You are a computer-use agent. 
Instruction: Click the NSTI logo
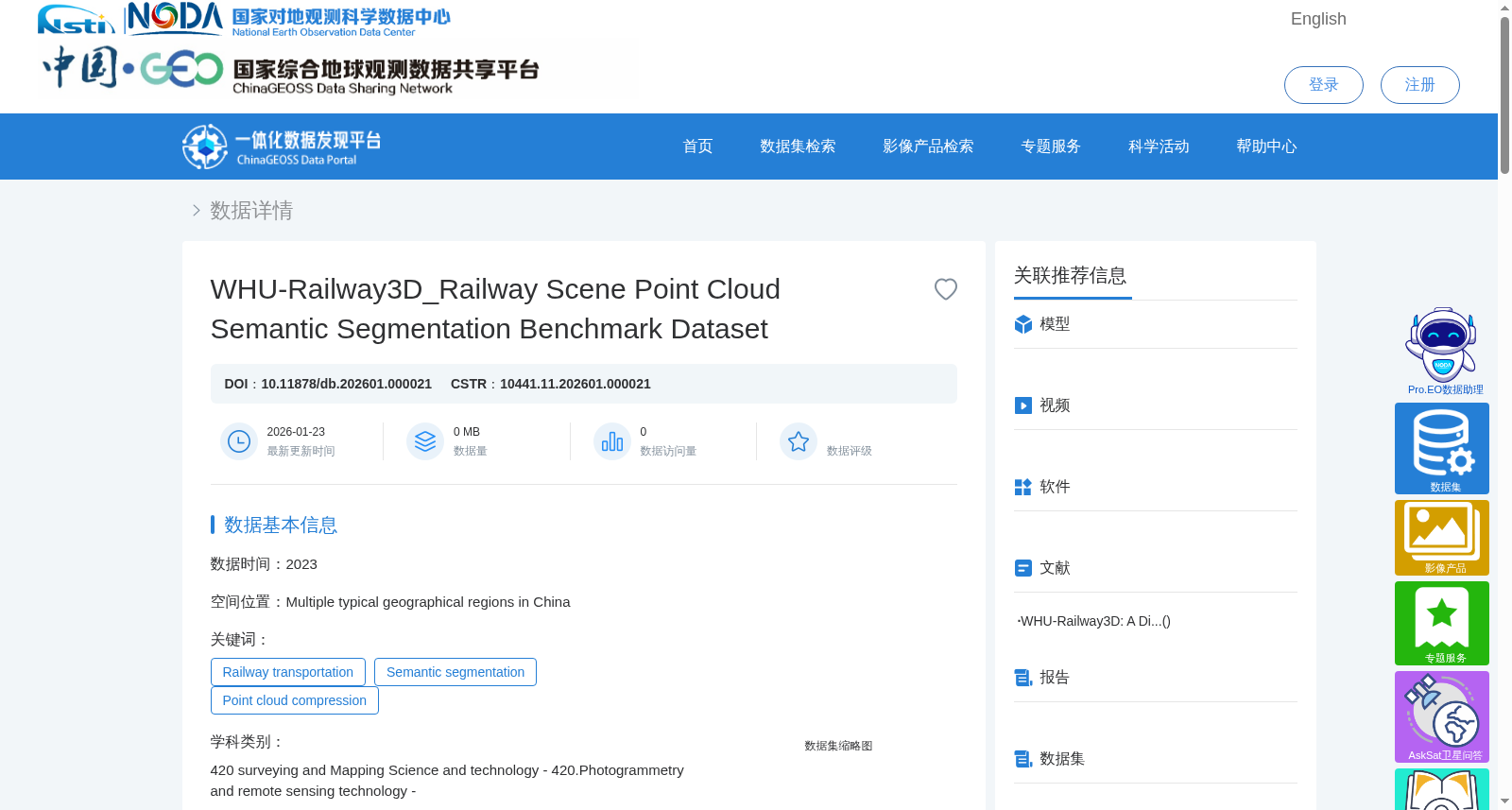click(77, 20)
